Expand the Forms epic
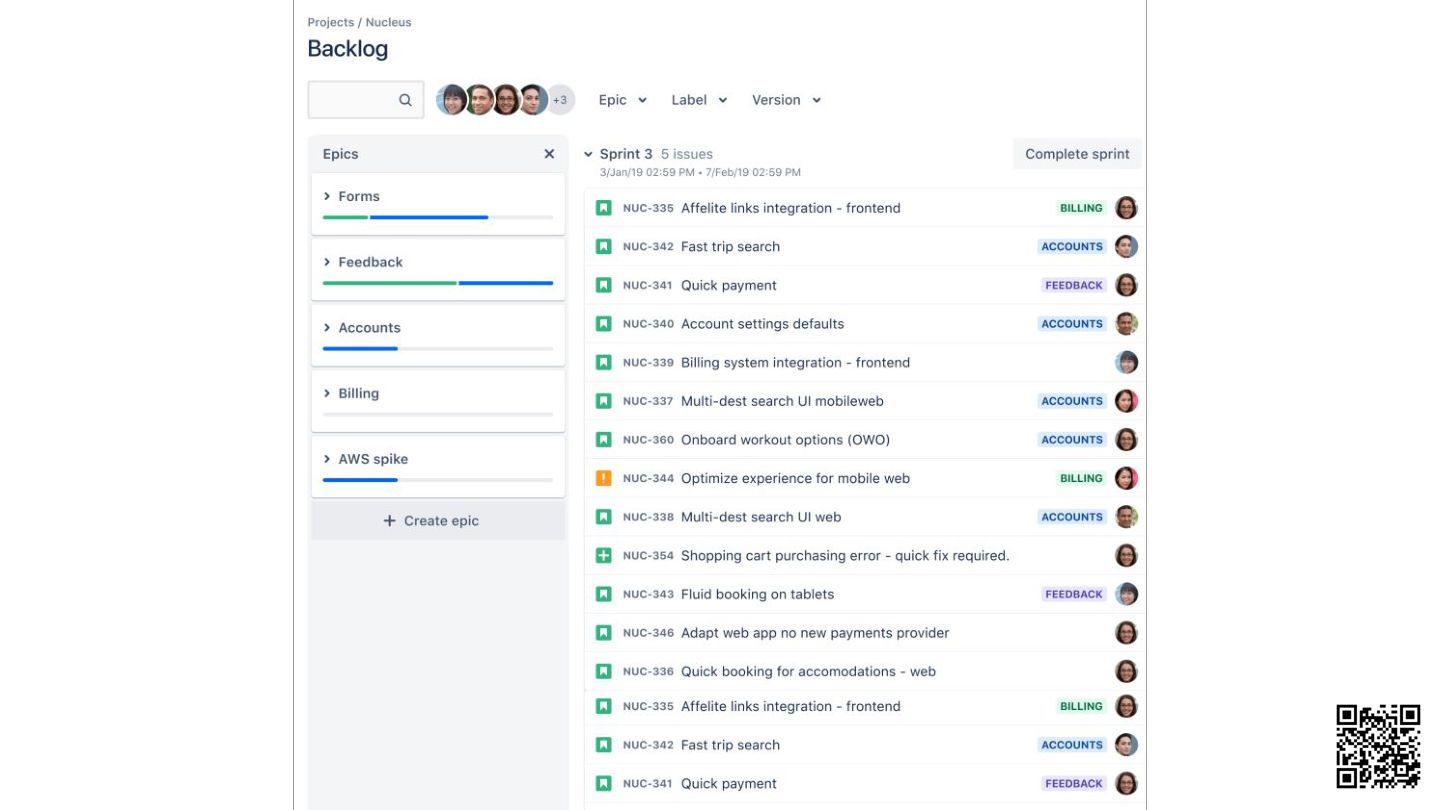This screenshot has width=1440, height=810. point(327,196)
